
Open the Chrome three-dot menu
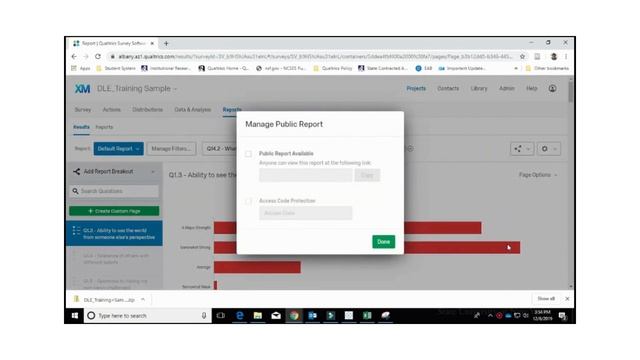(566, 57)
